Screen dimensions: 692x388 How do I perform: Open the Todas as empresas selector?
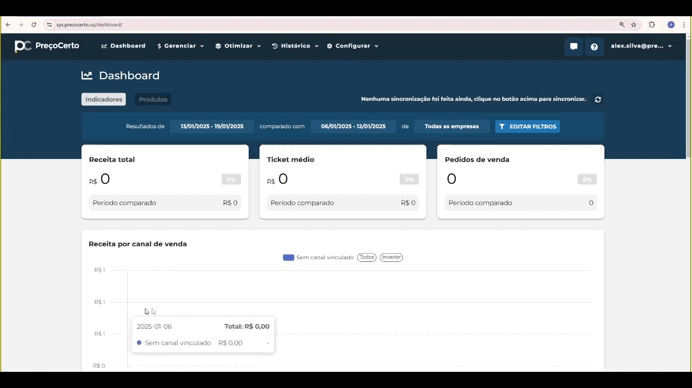coord(451,126)
